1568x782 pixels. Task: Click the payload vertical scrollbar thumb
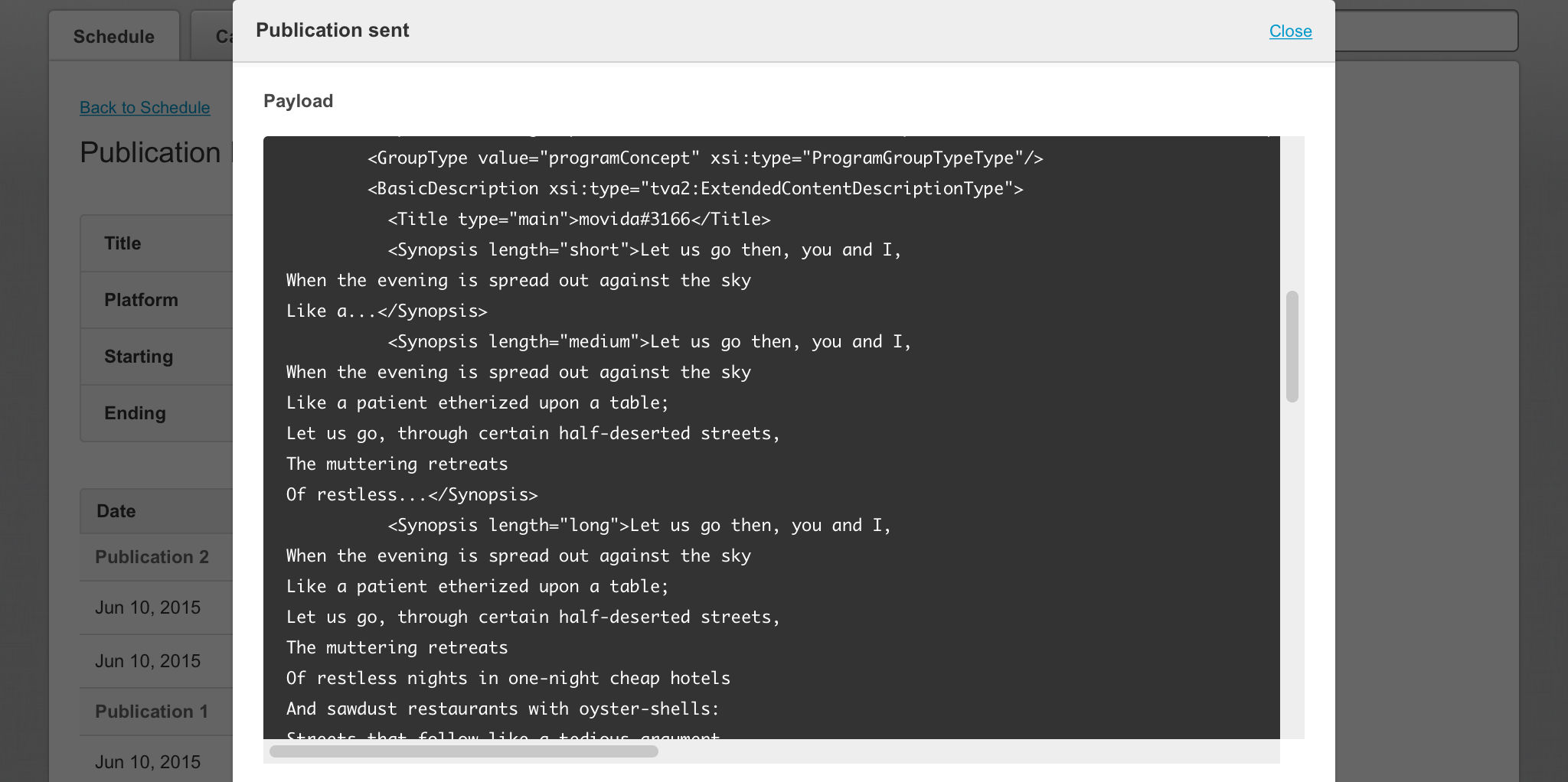[x=1292, y=346]
